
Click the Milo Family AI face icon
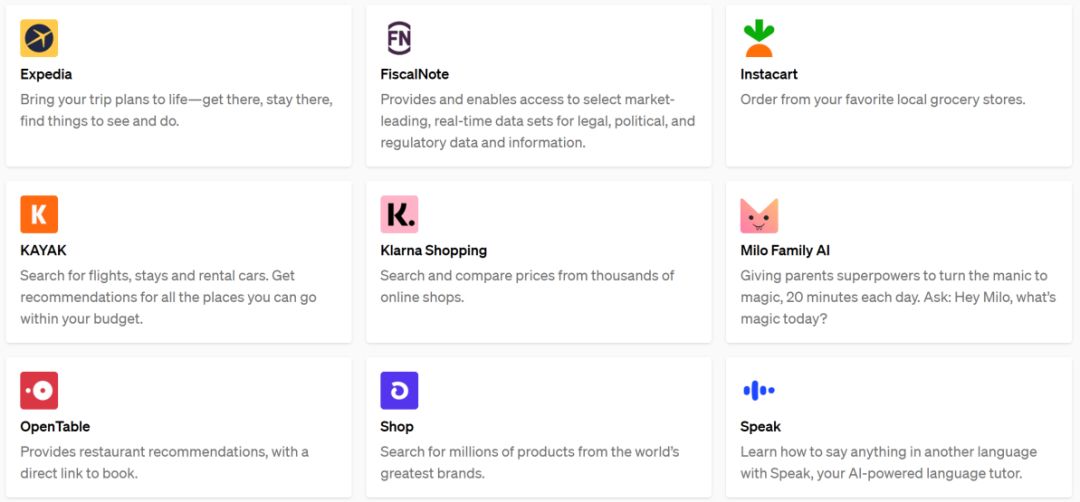759,214
